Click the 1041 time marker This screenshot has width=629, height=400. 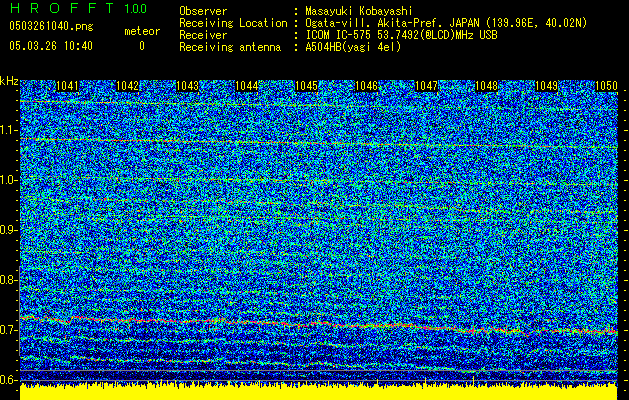(67, 86)
